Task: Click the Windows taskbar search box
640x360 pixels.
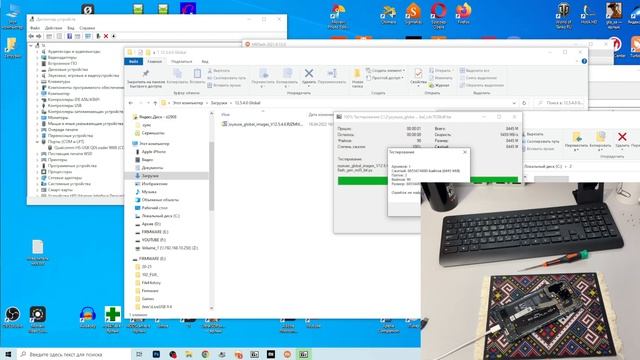Action: pos(74,354)
